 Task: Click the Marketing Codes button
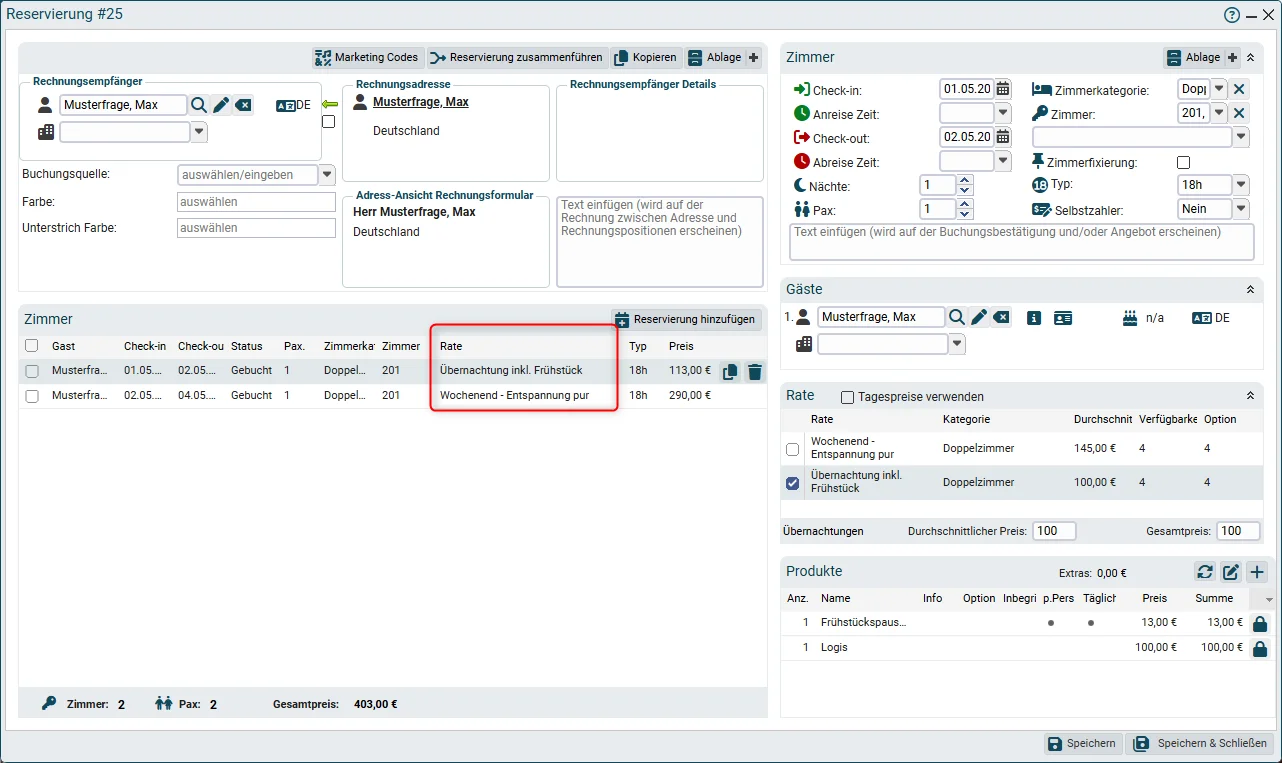tap(367, 58)
